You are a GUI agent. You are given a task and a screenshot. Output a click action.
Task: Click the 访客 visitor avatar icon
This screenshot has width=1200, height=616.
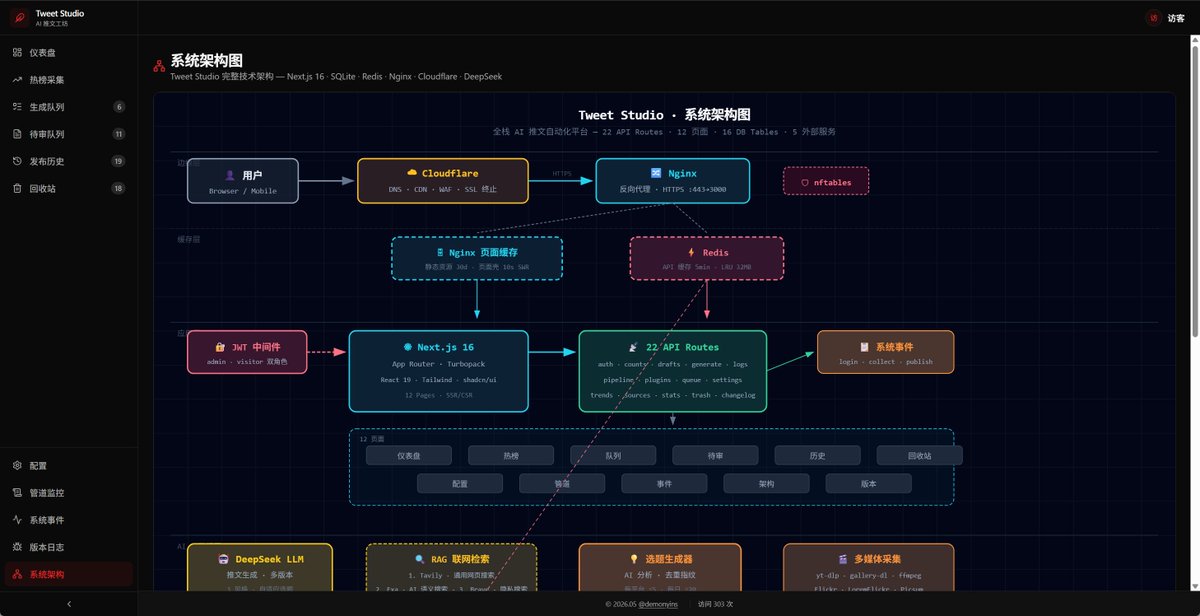(1153, 17)
